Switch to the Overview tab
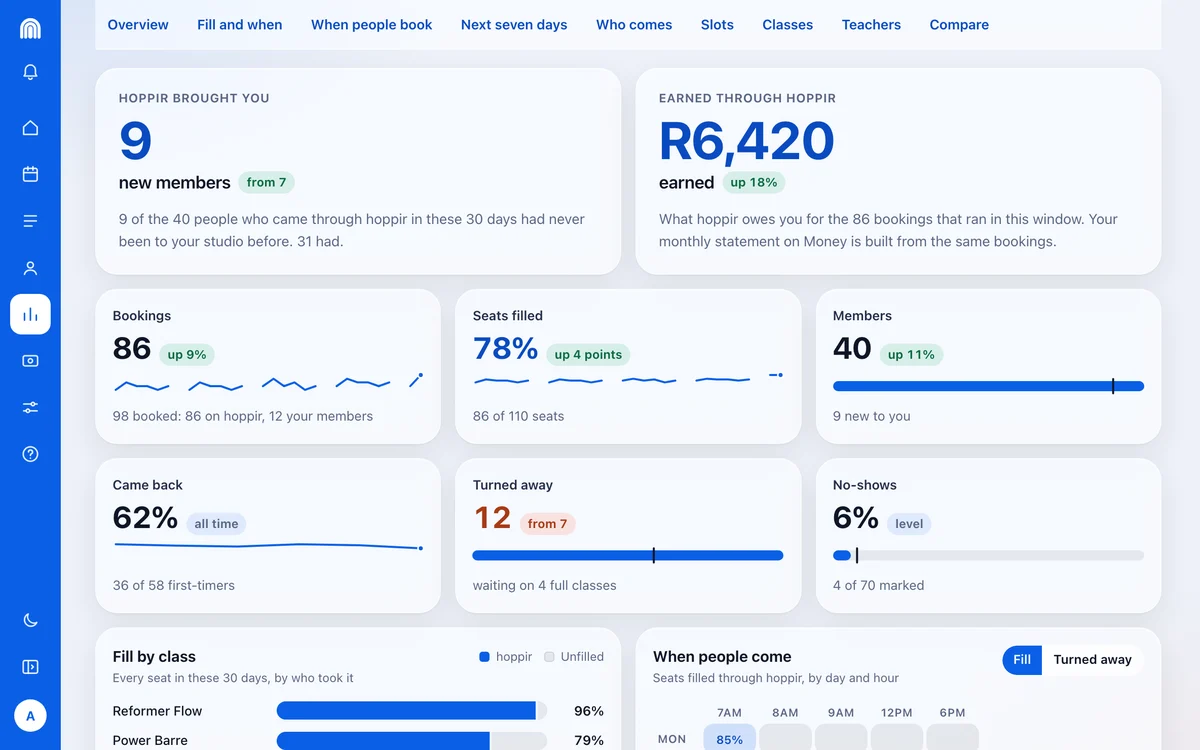The width and height of the screenshot is (1200, 750). pos(138,25)
